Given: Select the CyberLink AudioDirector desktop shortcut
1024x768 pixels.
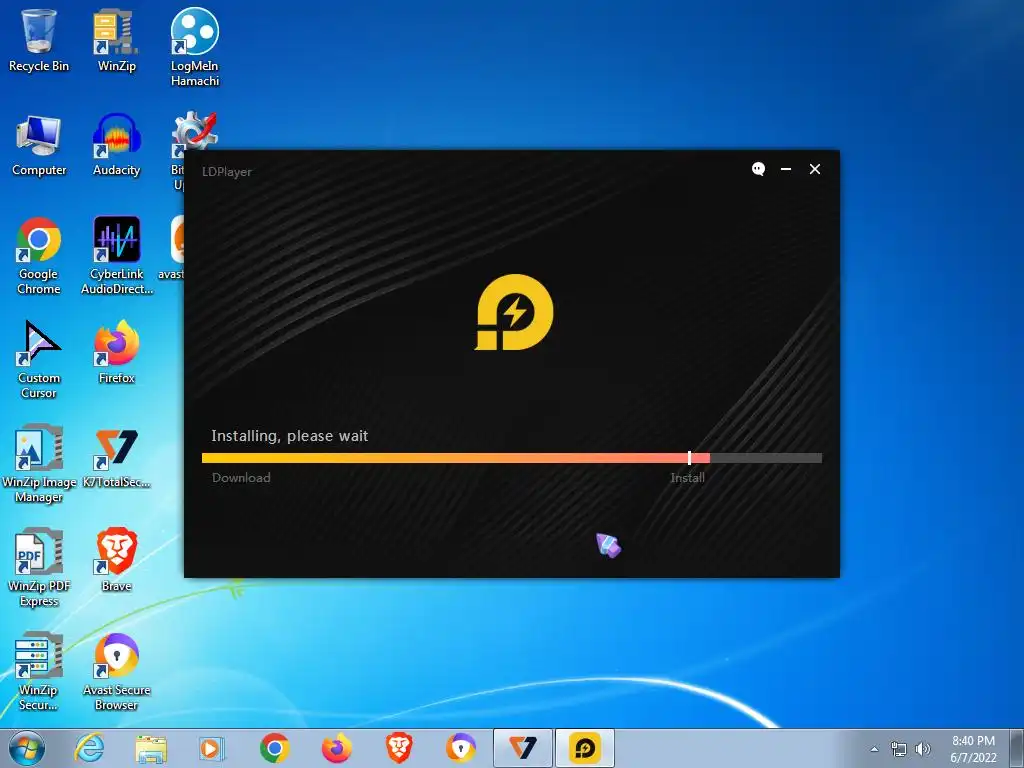Looking at the screenshot, I should (x=116, y=256).
